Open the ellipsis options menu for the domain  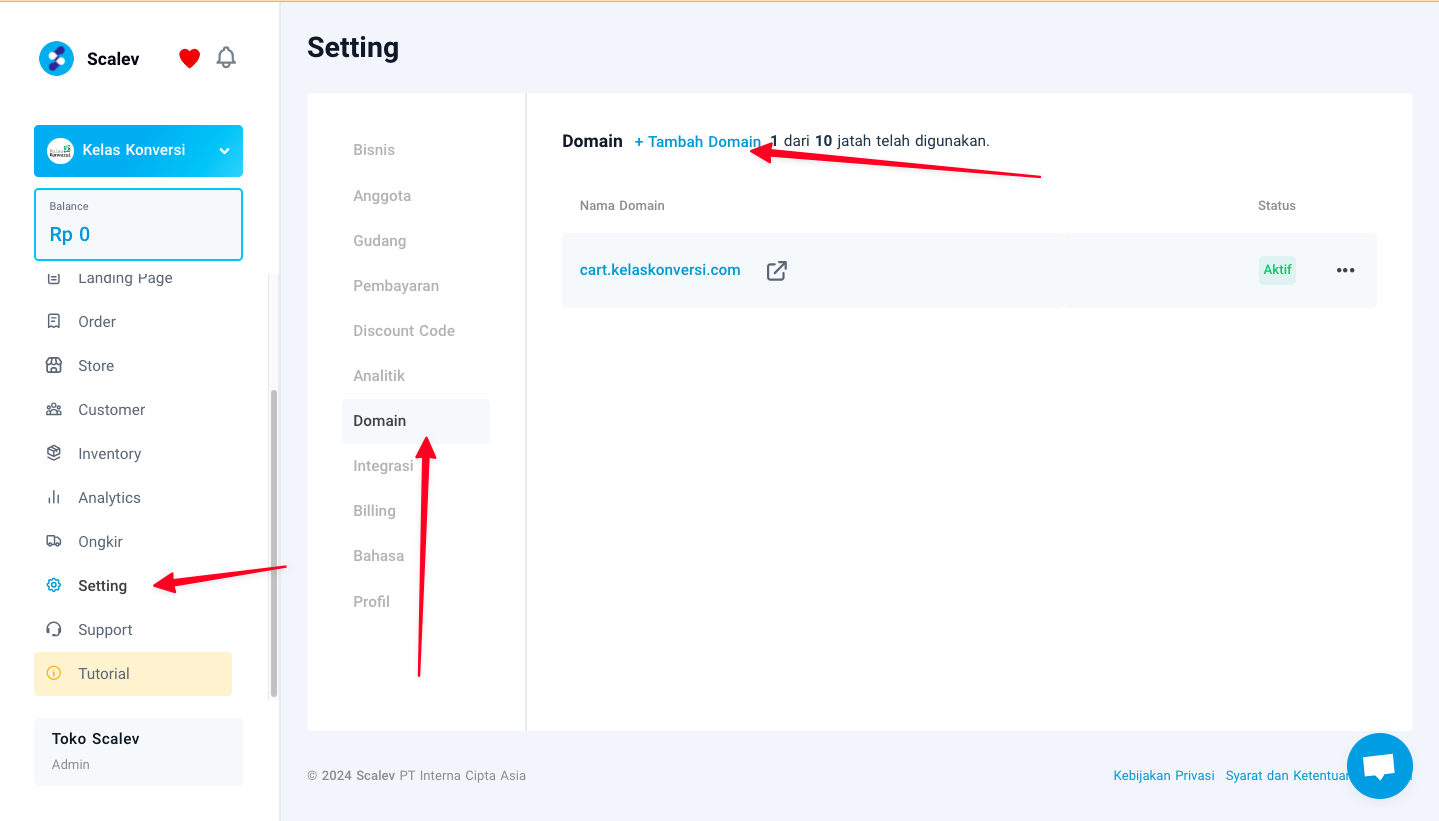pos(1345,270)
